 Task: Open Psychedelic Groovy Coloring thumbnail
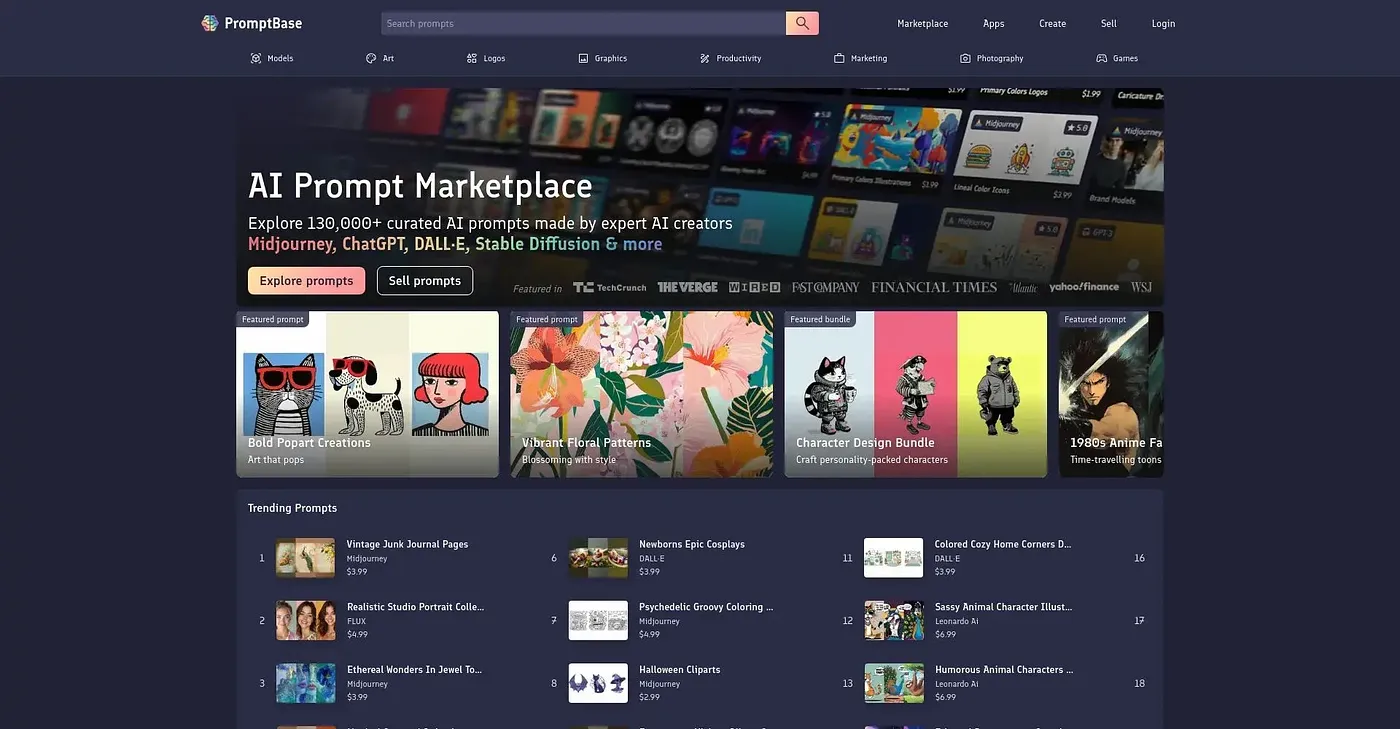(x=598, y=621)
